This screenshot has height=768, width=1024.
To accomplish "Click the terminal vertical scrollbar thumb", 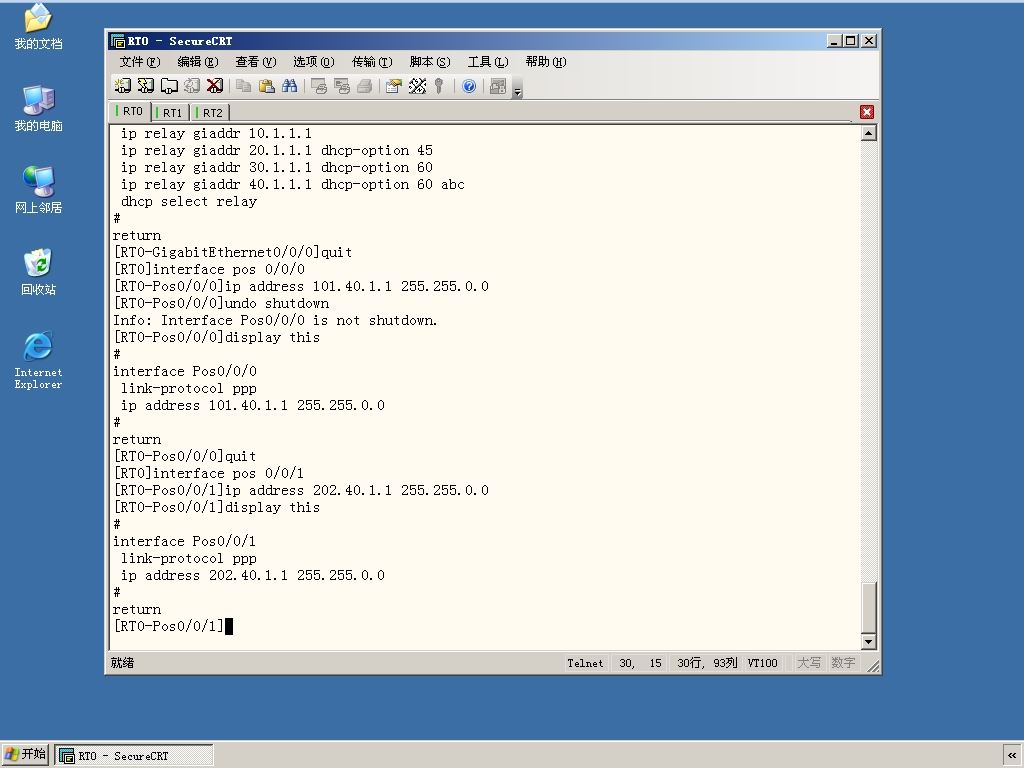I will 869,607.
